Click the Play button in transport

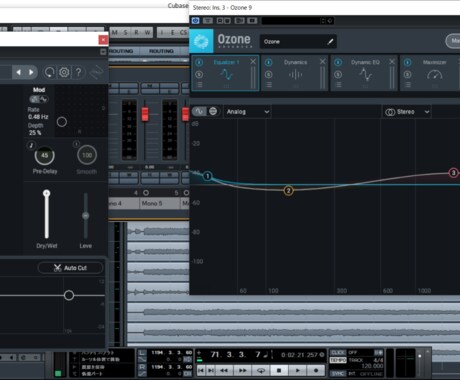pyautogui.click(x=298, y=370)
